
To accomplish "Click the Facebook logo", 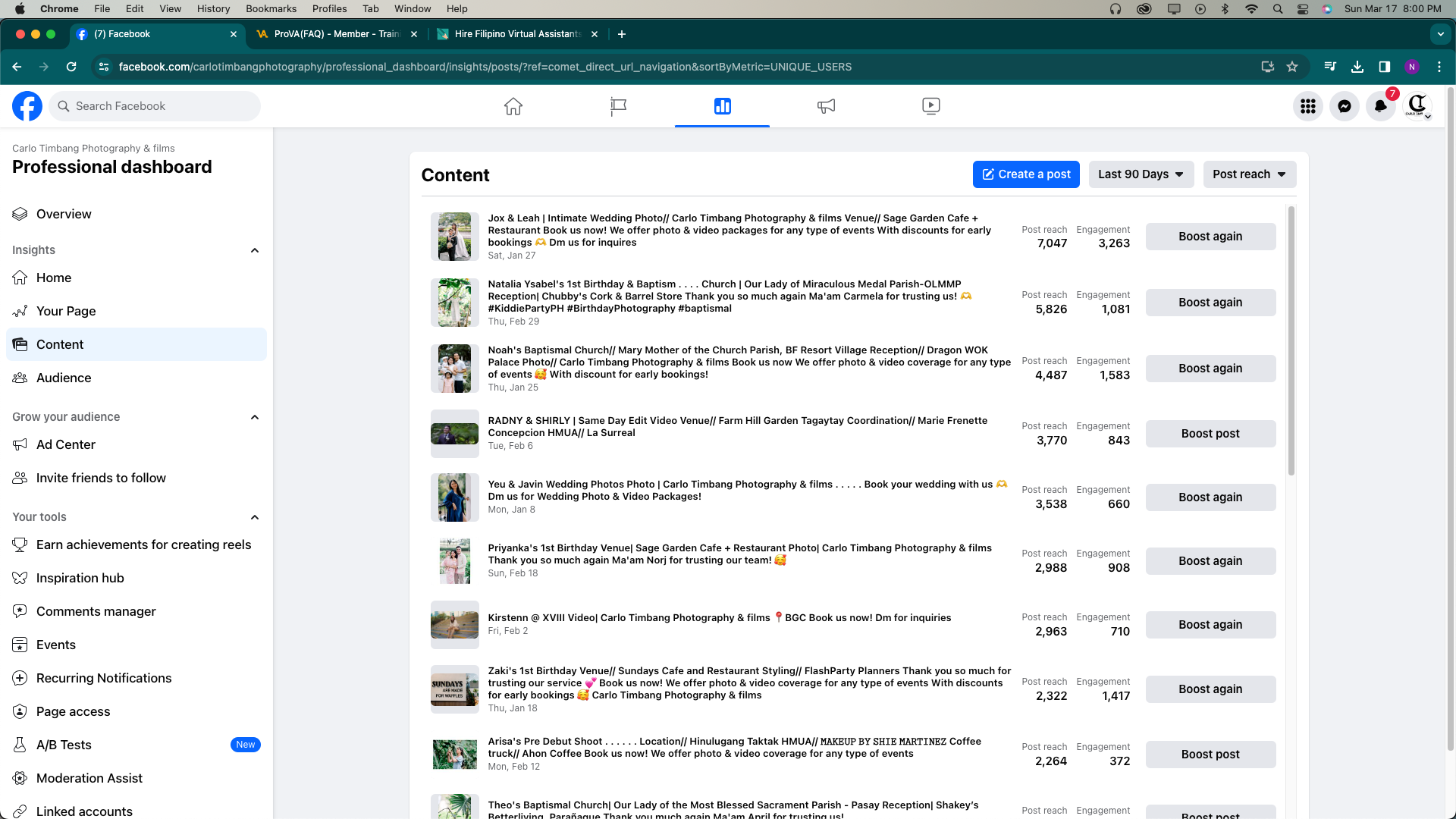I will 27,106.
